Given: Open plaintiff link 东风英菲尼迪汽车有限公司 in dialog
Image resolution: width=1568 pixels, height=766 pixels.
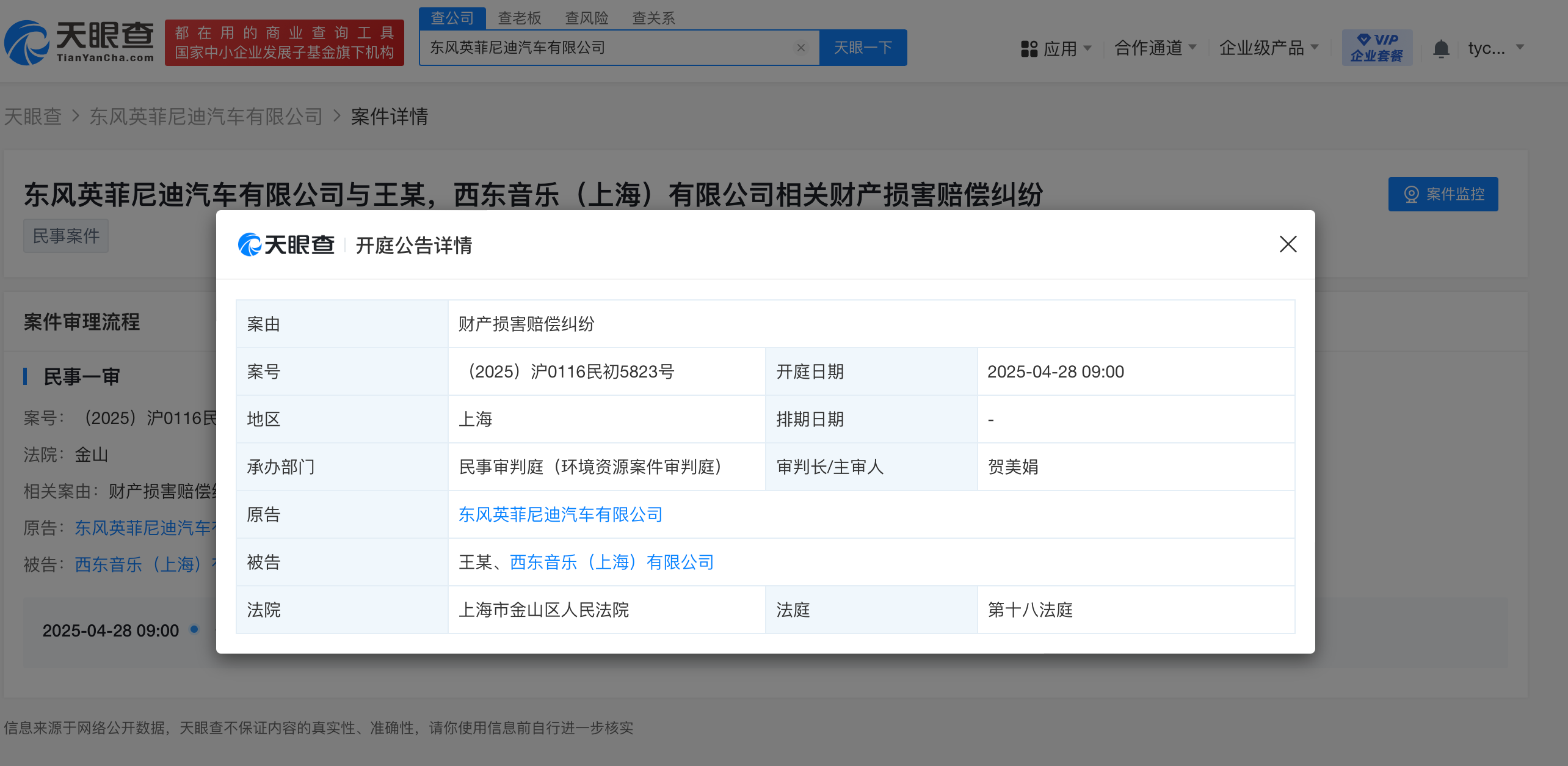Looking at the screenshot, I should coord(561,514).
